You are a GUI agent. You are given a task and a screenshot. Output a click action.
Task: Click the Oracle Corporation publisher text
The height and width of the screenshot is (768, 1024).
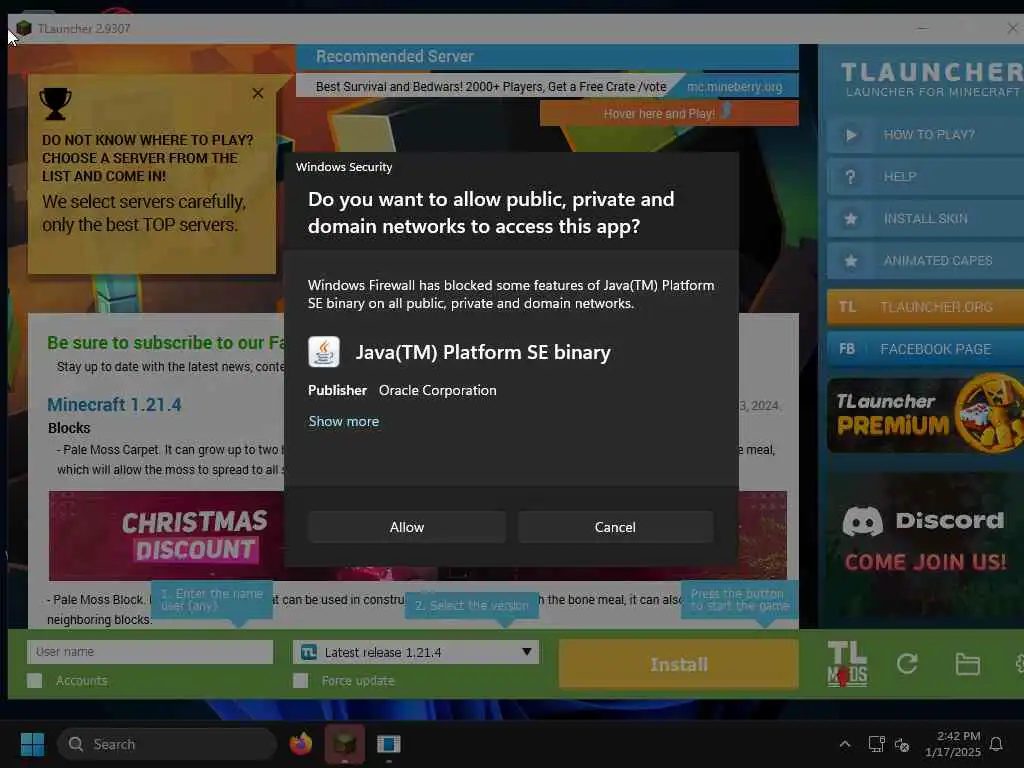click(438, 391)
